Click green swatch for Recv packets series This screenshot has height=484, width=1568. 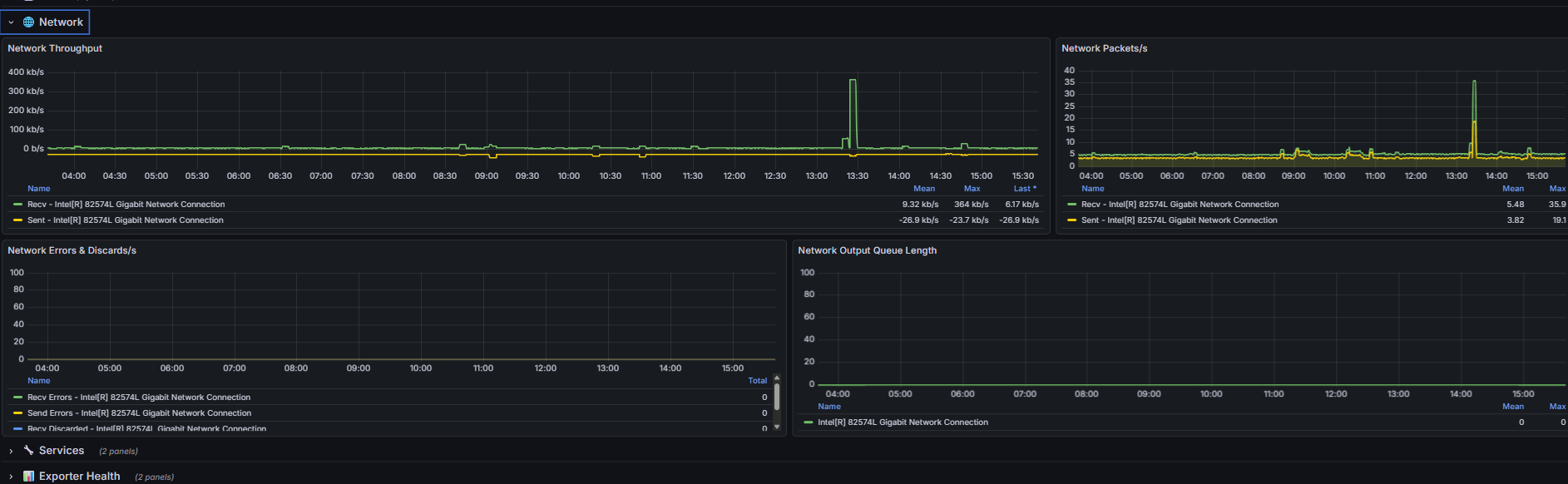coord(1071,205)
